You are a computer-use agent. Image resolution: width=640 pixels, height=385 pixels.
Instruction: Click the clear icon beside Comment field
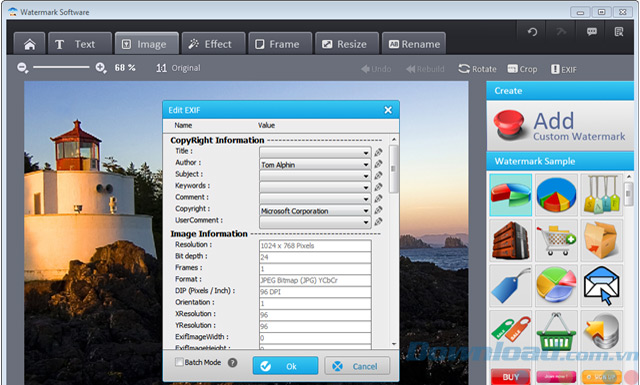tap(378, 198)
